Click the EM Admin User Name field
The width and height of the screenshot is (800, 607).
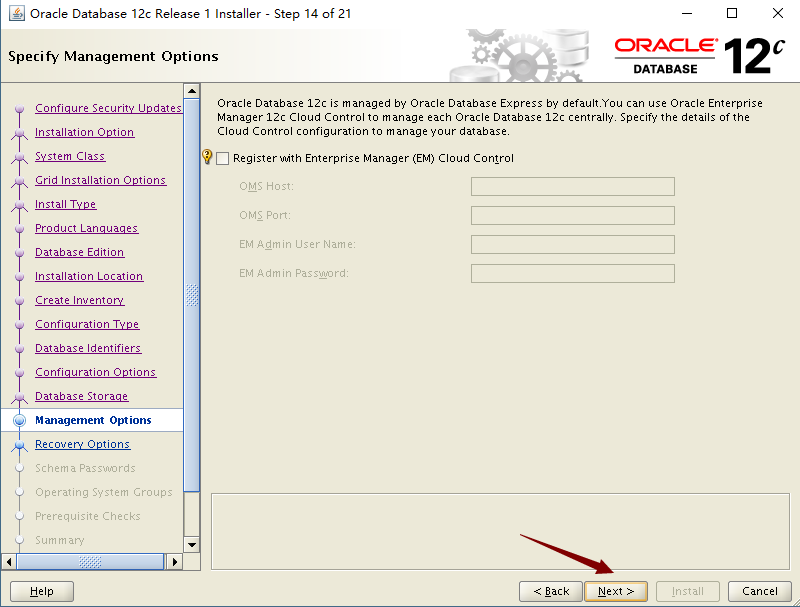tap(572, 244)
